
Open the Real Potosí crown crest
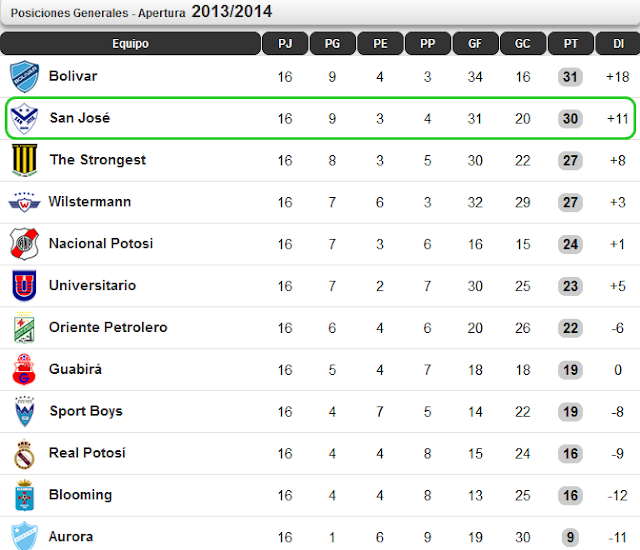click(x=24, y=454)
